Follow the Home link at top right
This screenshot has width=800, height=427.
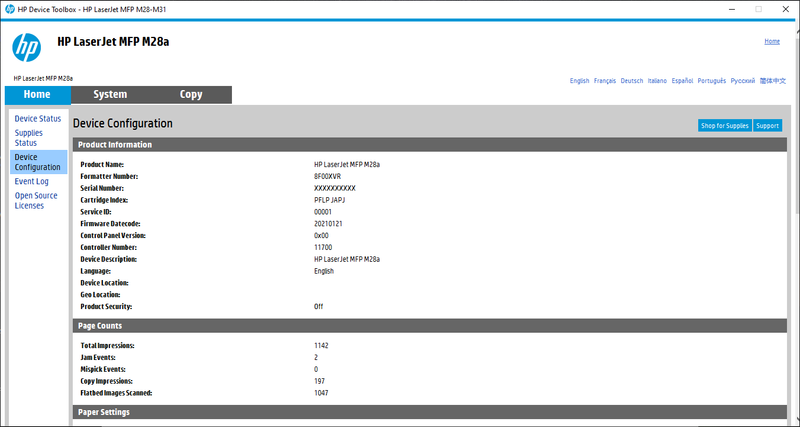coord(772,41)
